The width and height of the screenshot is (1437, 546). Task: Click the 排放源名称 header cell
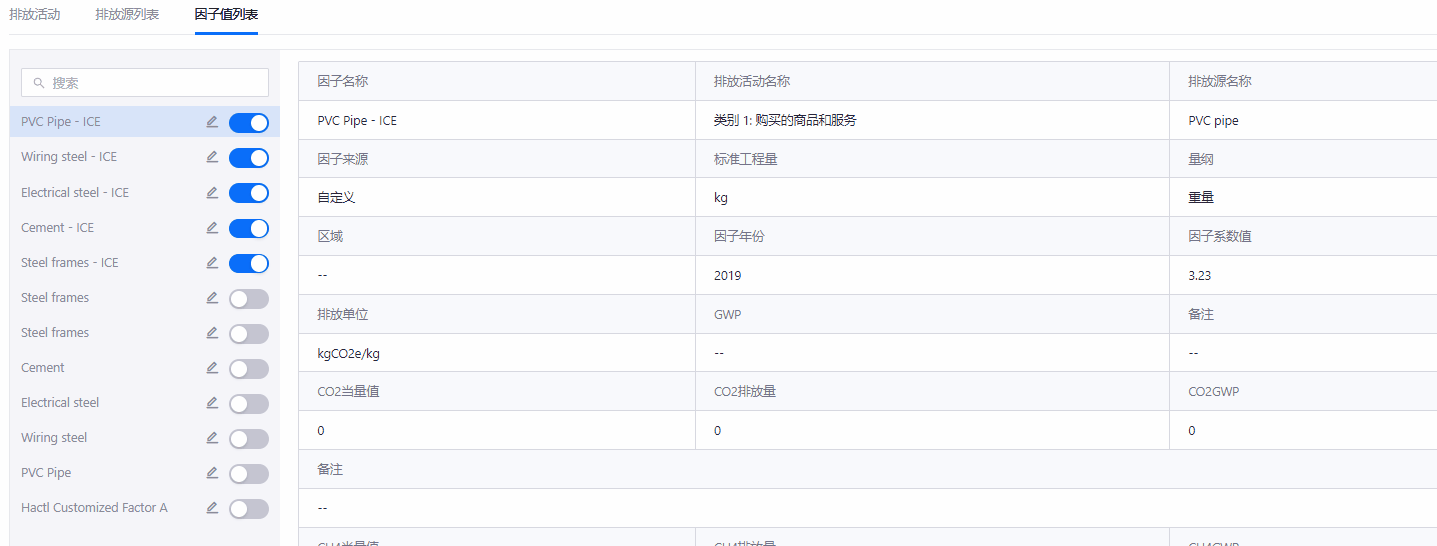click(x=1303, y=81)
